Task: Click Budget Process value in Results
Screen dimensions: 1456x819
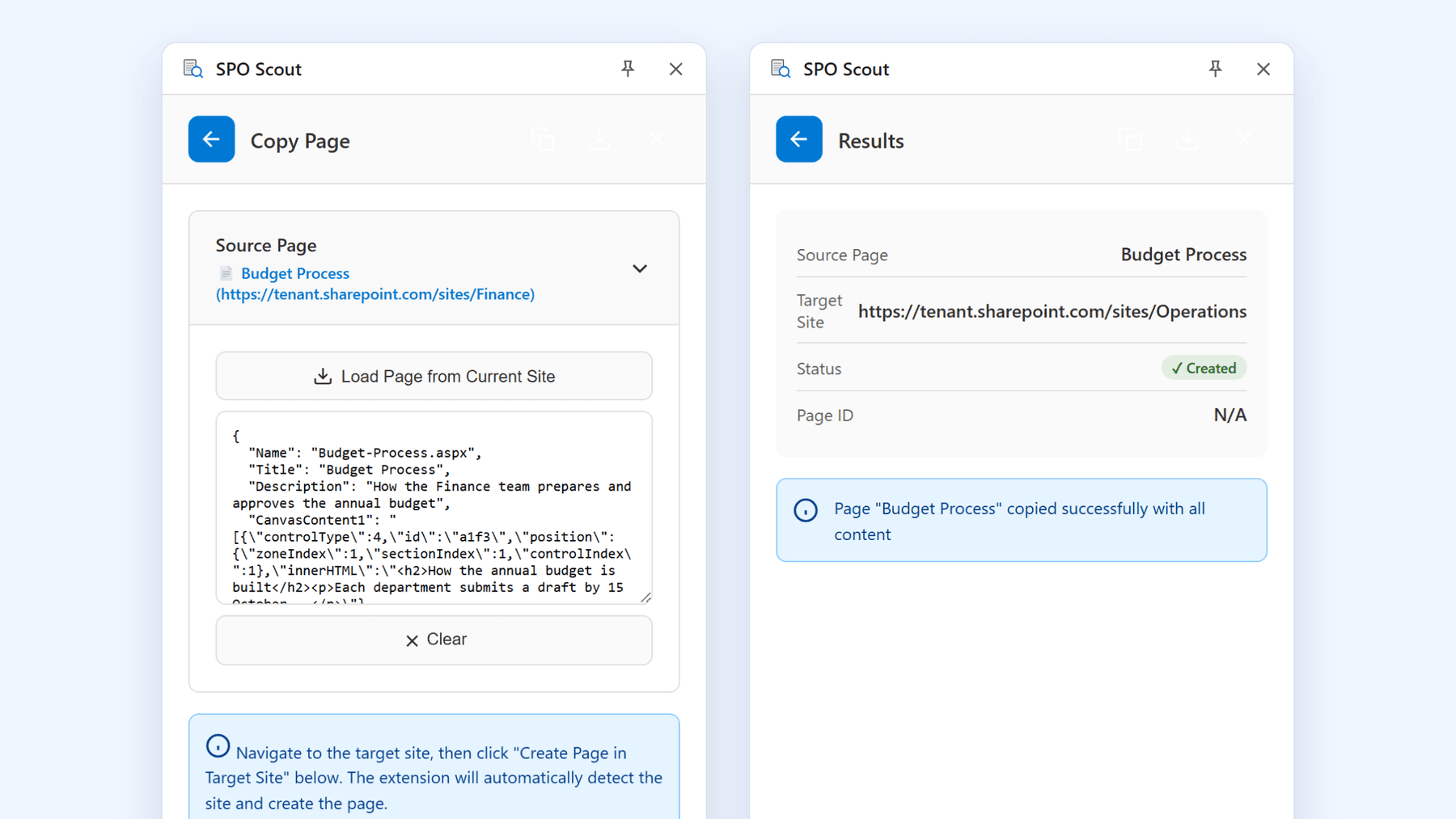Action: (1183, 255)
